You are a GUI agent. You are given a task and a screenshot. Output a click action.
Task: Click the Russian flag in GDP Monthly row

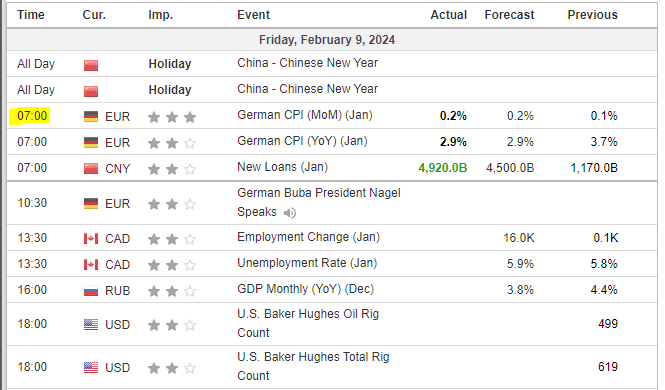(91, 291)
